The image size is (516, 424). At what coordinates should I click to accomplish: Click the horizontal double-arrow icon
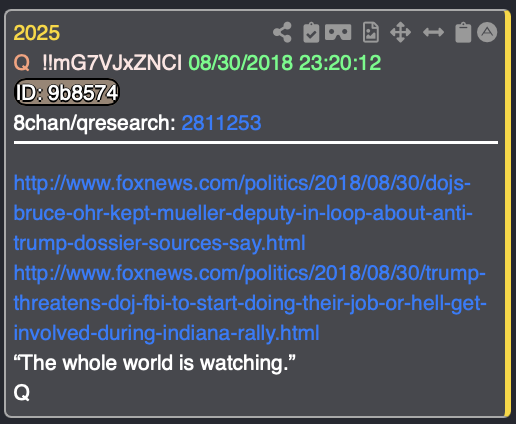point(433,32)
